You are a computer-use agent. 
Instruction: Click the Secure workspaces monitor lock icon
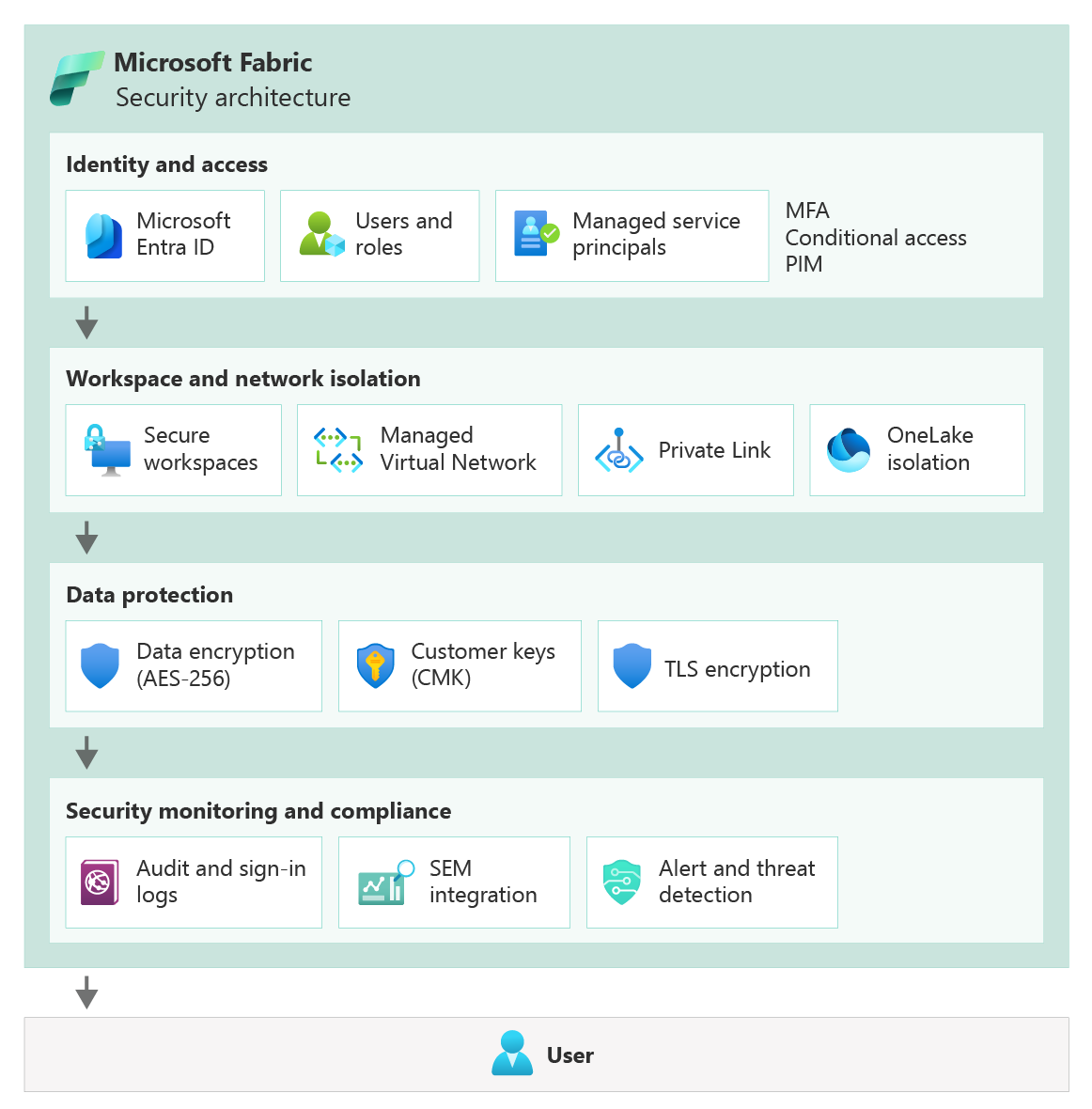point(107,450)
